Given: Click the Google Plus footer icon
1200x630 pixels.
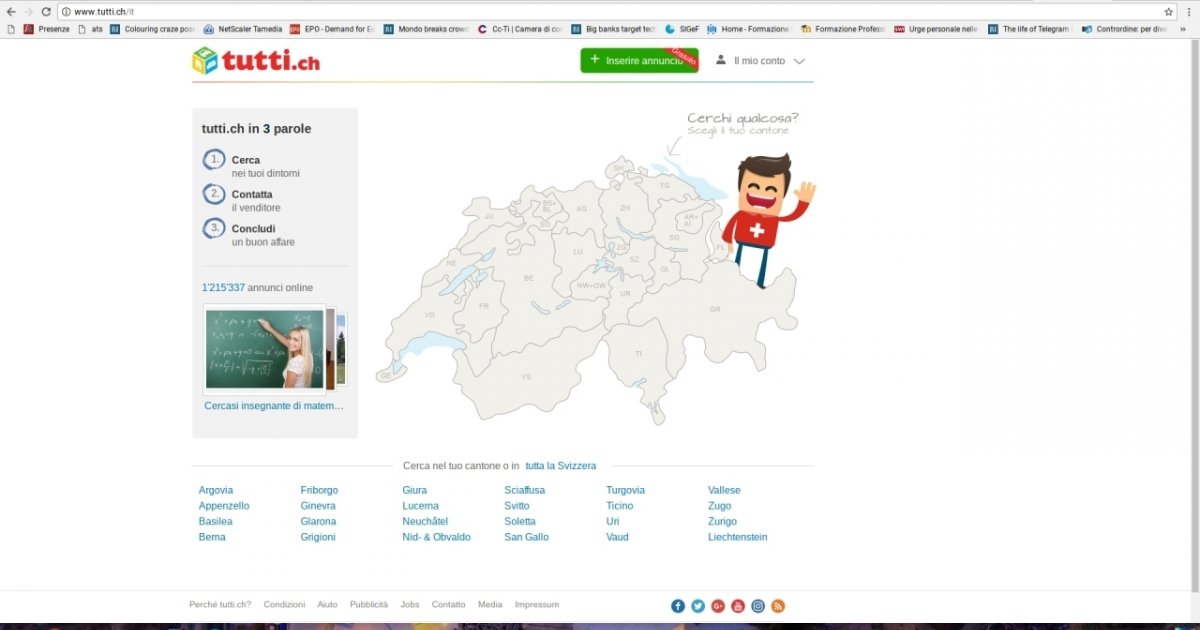Looking at the screenshot, I should [718, 606].
